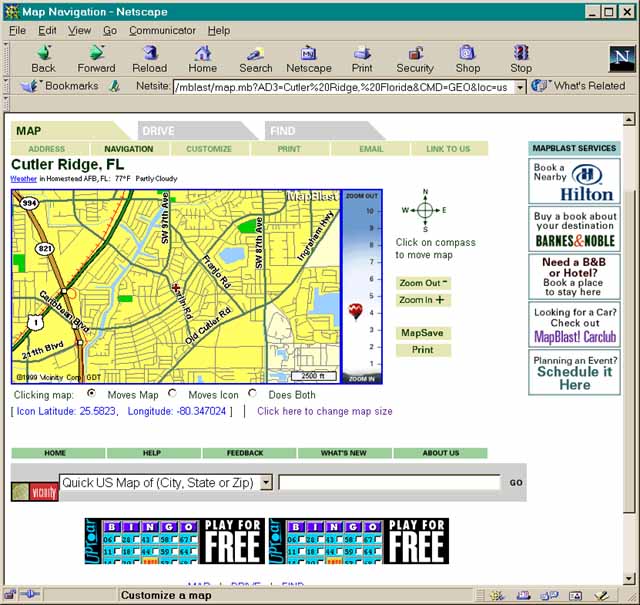
Task: Click the GO button
Action: [516, 483]
